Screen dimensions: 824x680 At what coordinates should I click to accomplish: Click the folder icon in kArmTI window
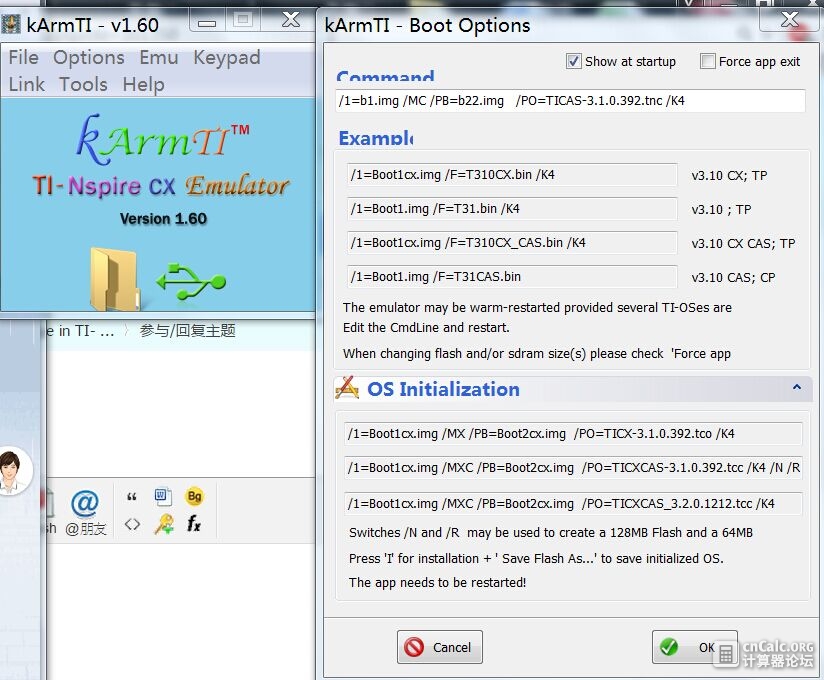(115, 279)
